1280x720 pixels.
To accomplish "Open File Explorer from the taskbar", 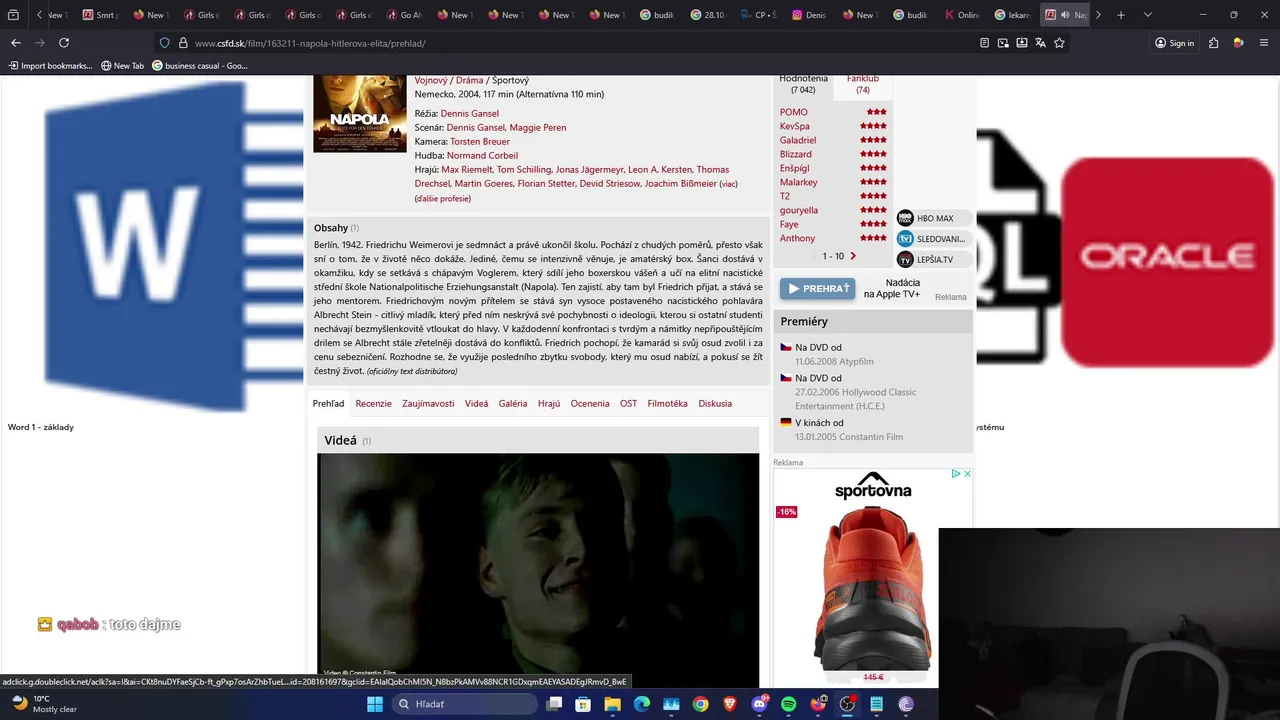I will 612,704.
